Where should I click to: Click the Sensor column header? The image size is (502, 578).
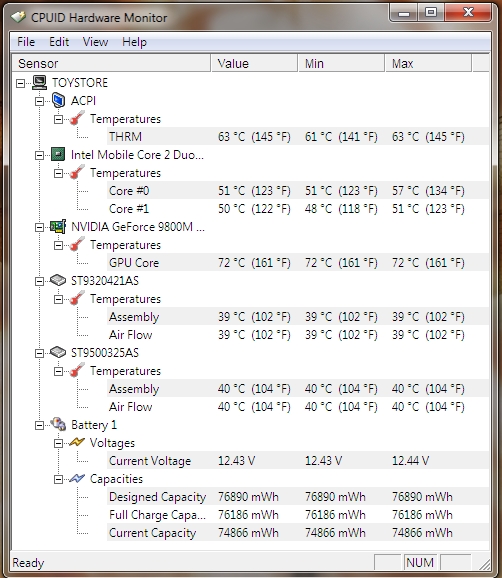click(111, 63)
